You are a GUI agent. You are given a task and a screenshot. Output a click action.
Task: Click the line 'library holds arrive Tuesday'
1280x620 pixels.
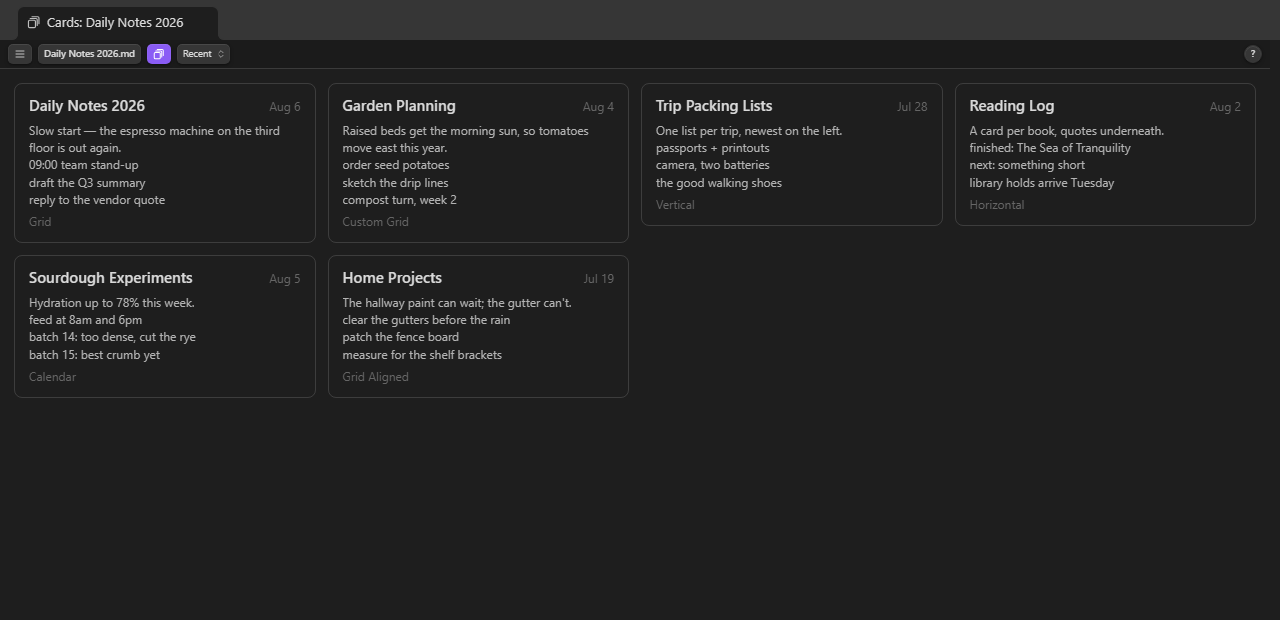point(1042,183)
